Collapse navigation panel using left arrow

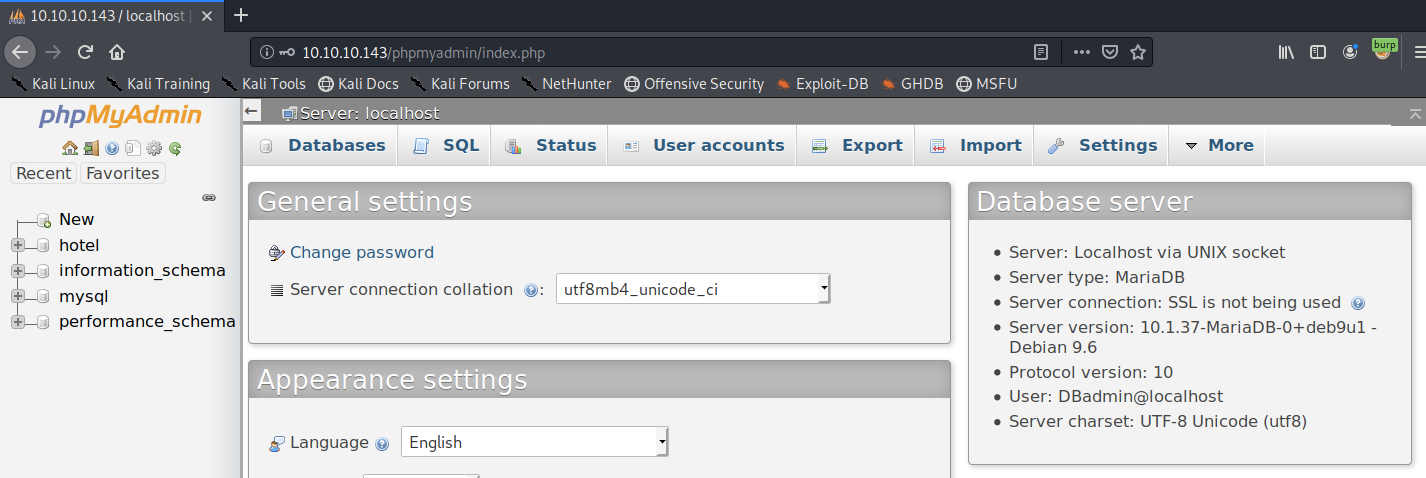tap(252, 112)
